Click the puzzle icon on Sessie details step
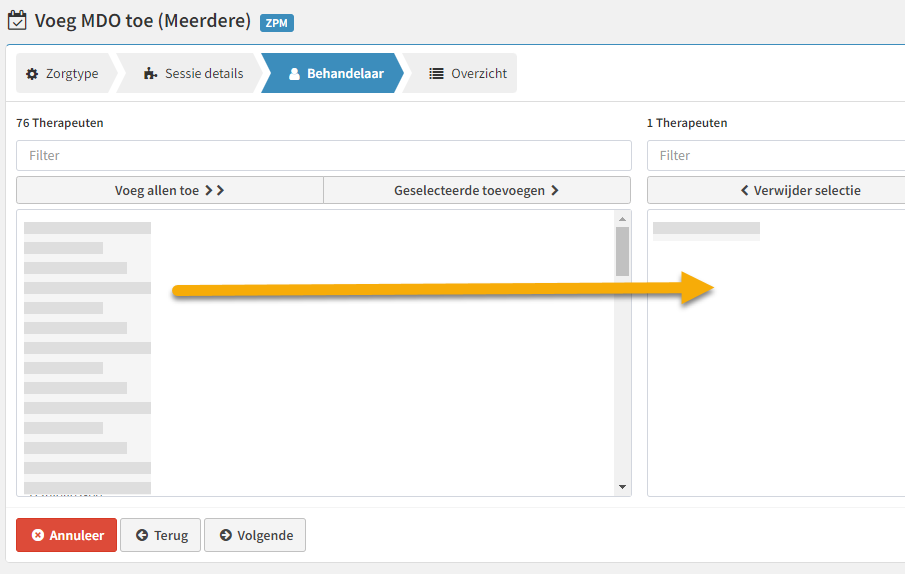 [151, 73]
